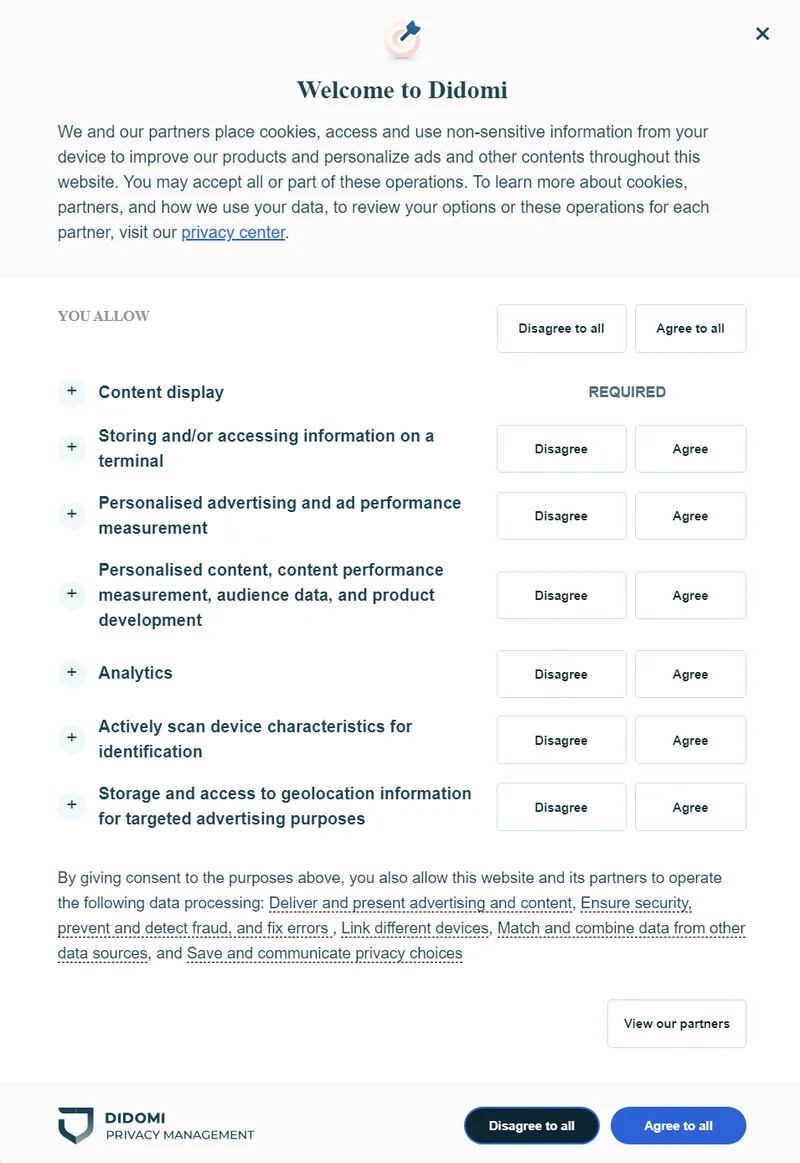The height and width of the screenshot is (1163, 800).
Task: Open the Link different devices details
Action: [x=414, y=928]
